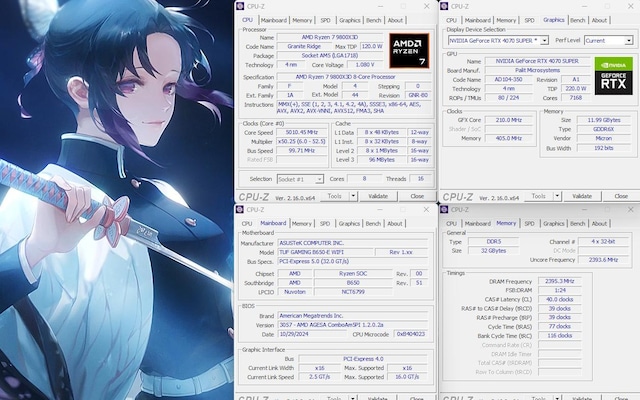Click CPU-Z title icon in the Memory tab window
The height and width of the screenshot is (400, 640).
click(444, 209)
